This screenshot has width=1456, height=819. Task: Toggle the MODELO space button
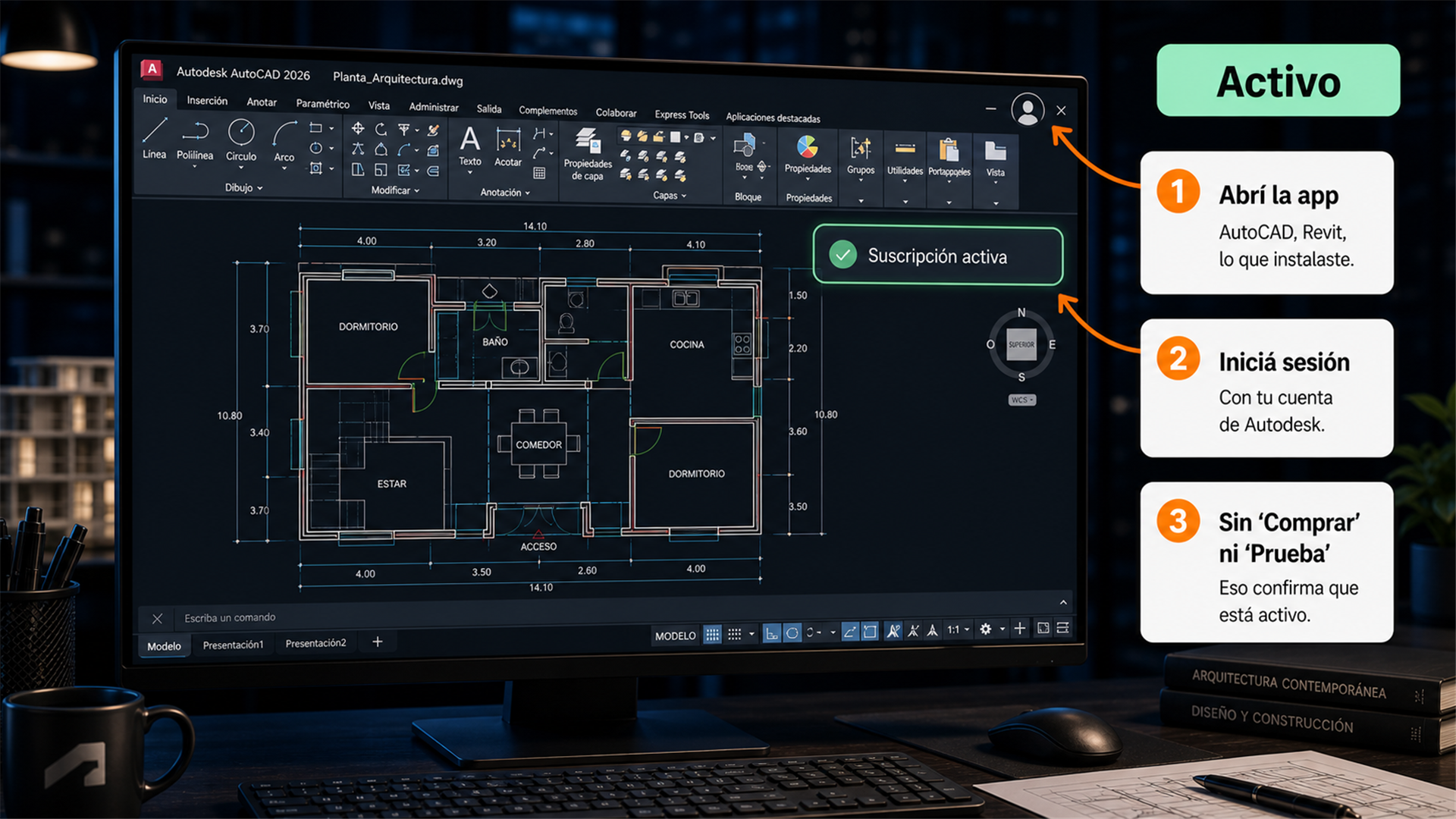click(675, 635)
